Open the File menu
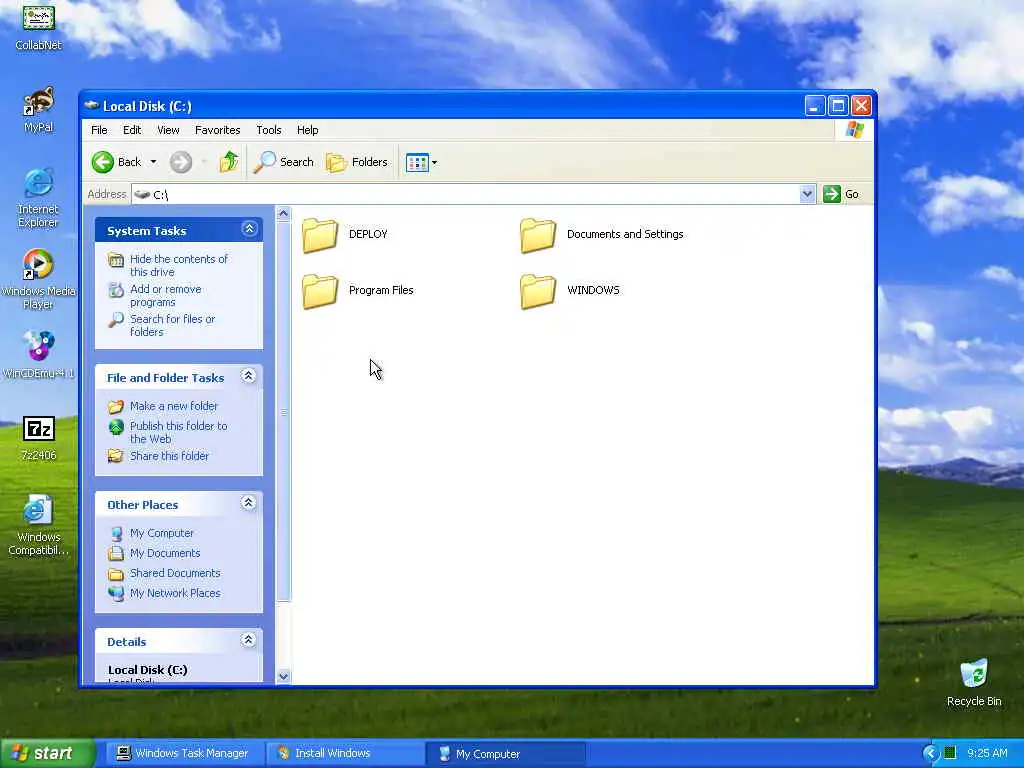Screen dimensions: 1024x768 click(x=99, y=130)
